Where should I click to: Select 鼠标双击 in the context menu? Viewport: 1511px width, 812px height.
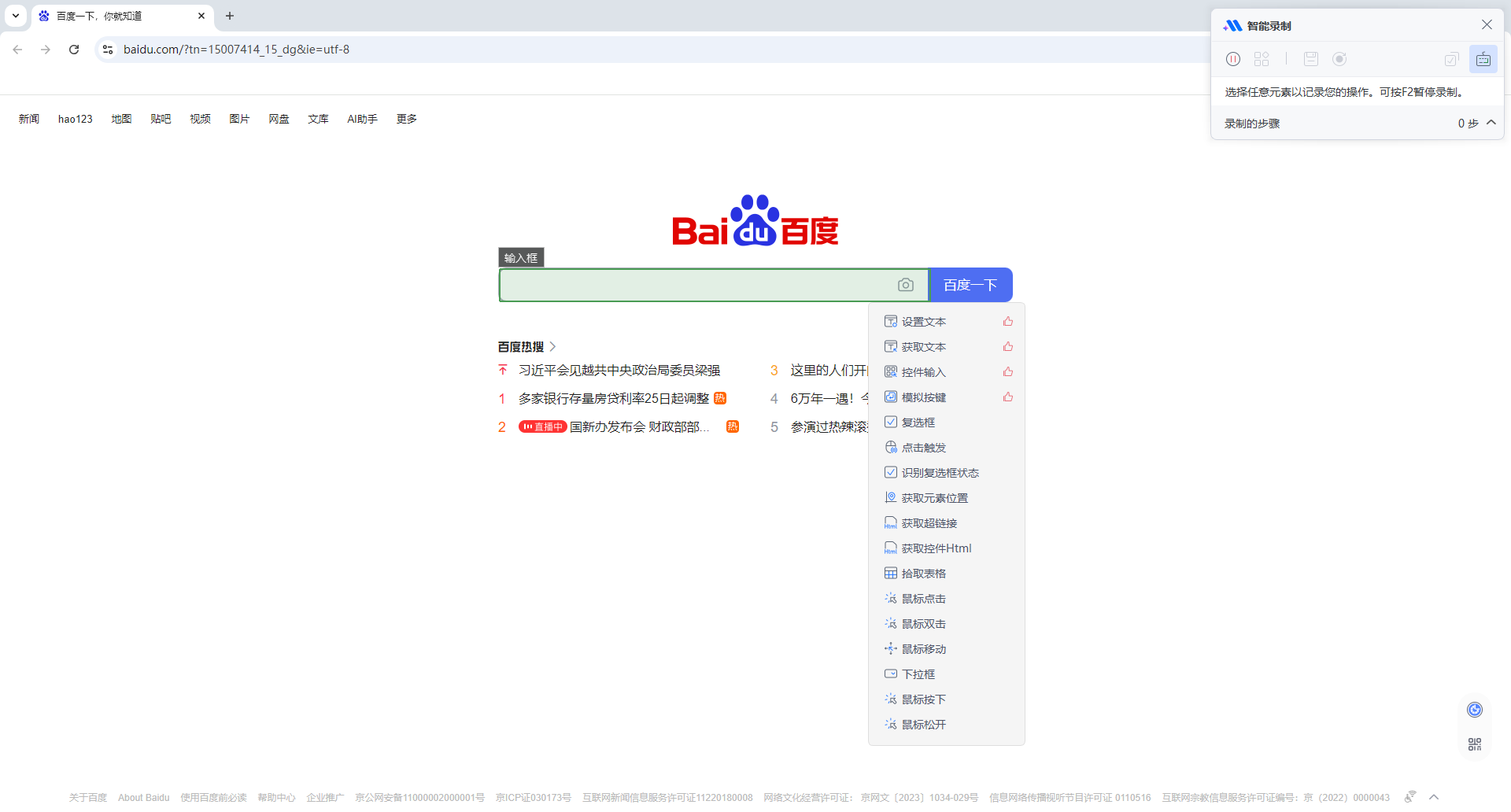(923, 624)
